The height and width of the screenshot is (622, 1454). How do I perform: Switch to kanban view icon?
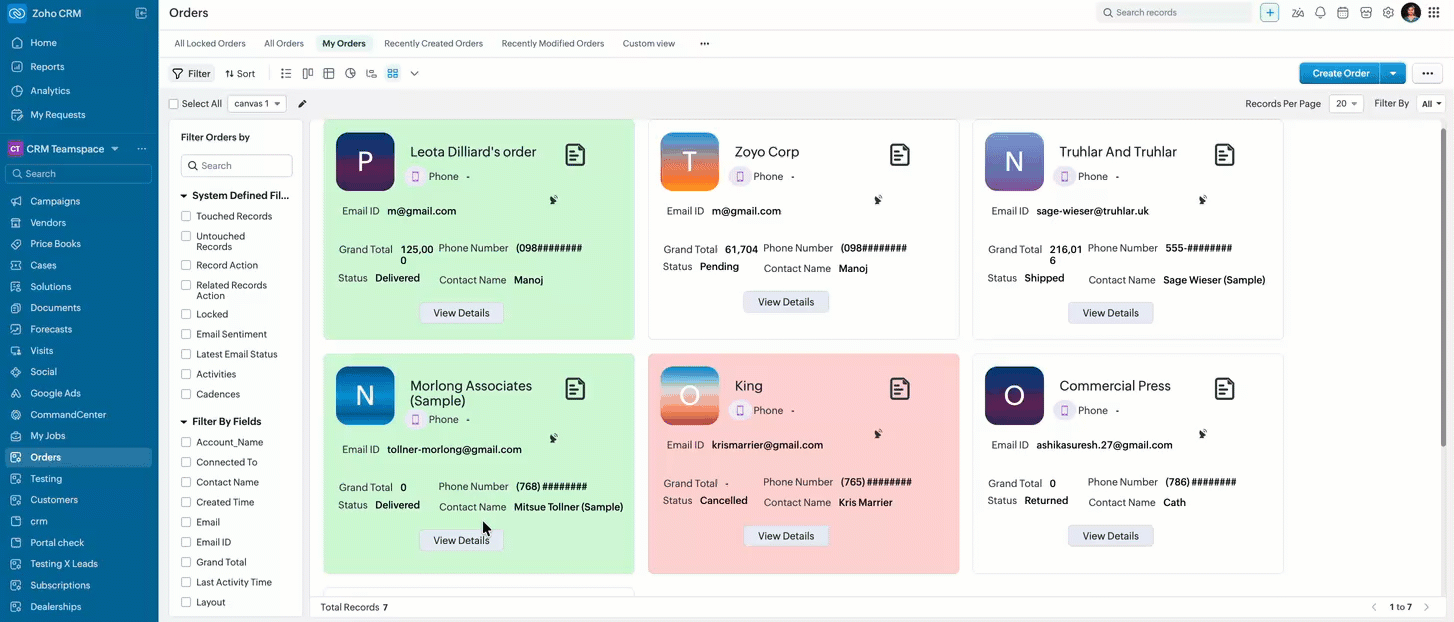click(308, 74)
